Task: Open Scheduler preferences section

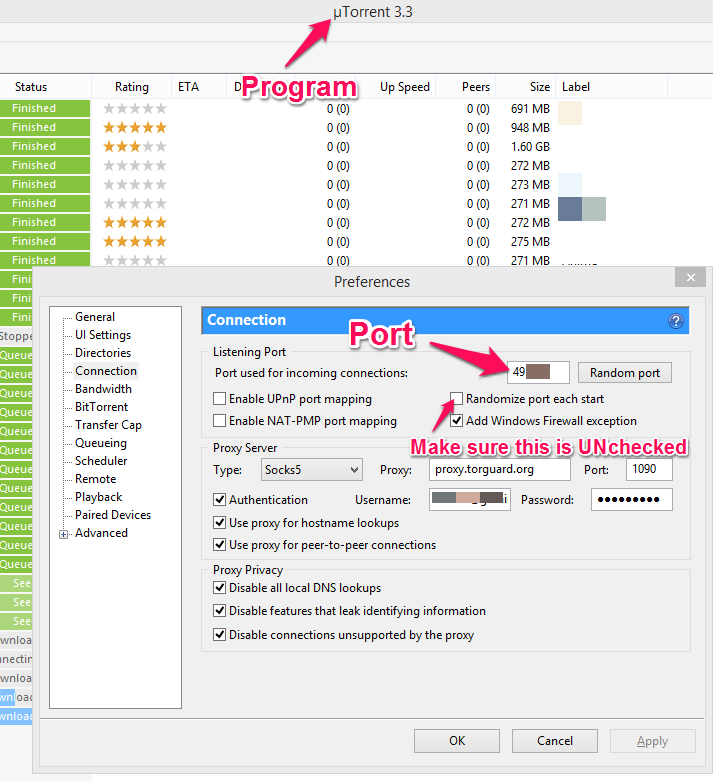Action: (x=101, y=461)
